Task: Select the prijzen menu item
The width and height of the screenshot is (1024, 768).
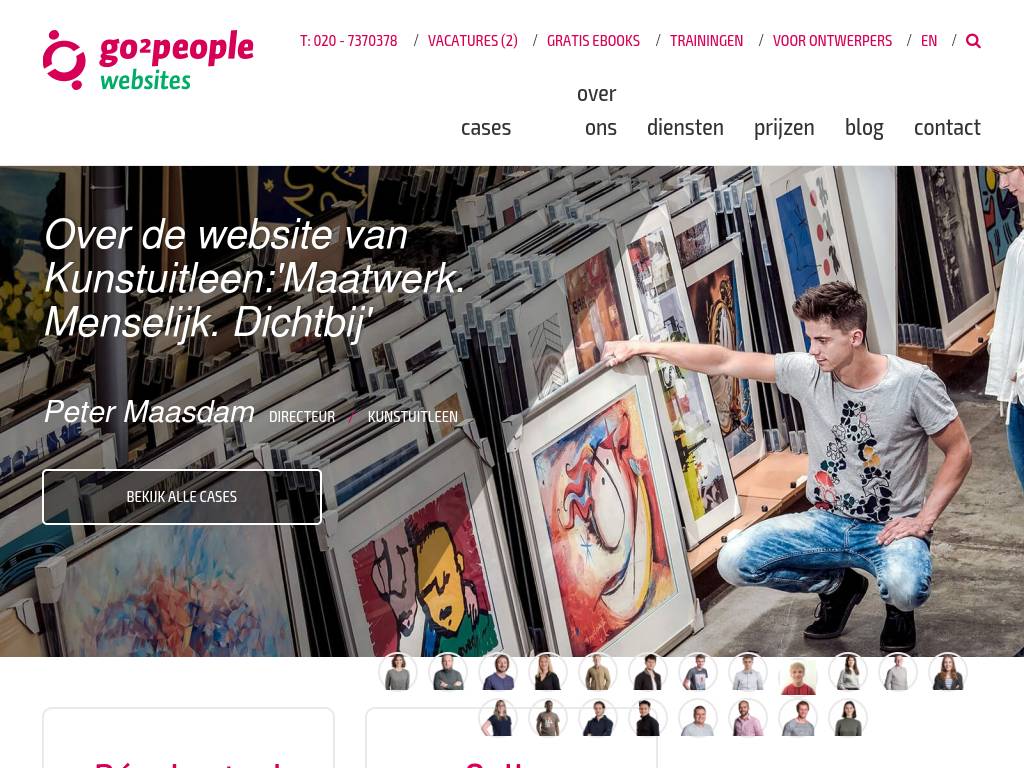Action: coord(784,127)
